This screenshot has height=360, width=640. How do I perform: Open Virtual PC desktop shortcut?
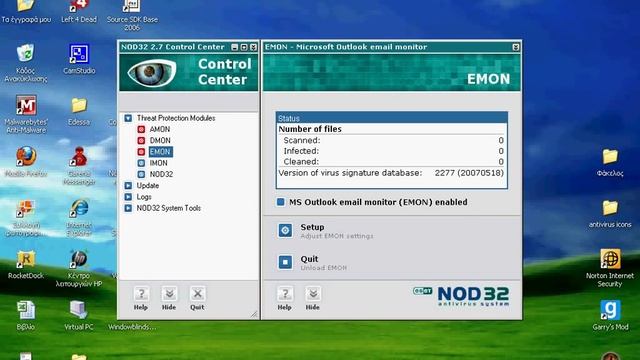click(x=79, y=316)
